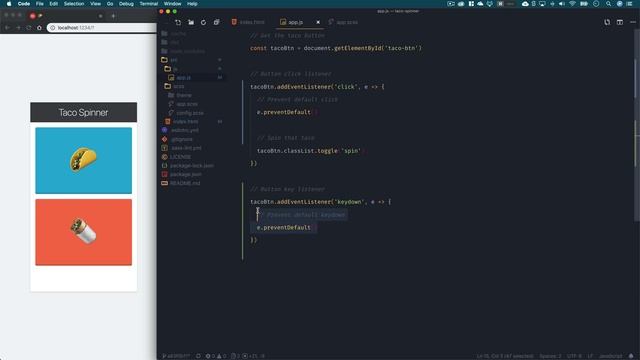Go back in browser
Viewport: 640px width, 360px height.
coord(7,28)
